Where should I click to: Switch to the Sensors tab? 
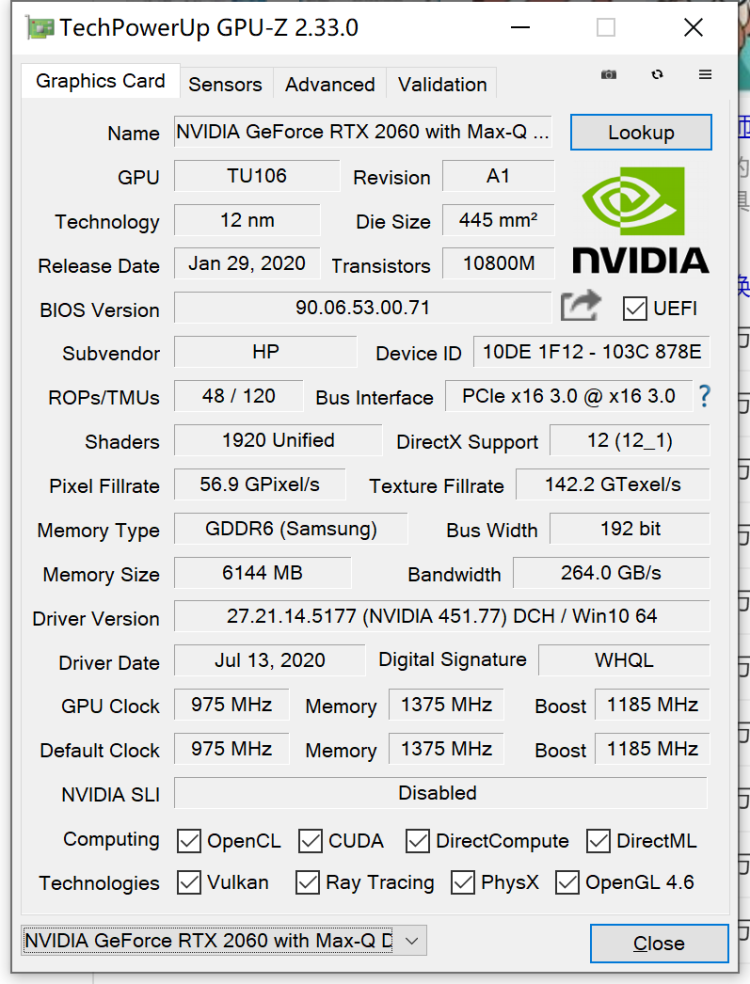pos(225,84)
